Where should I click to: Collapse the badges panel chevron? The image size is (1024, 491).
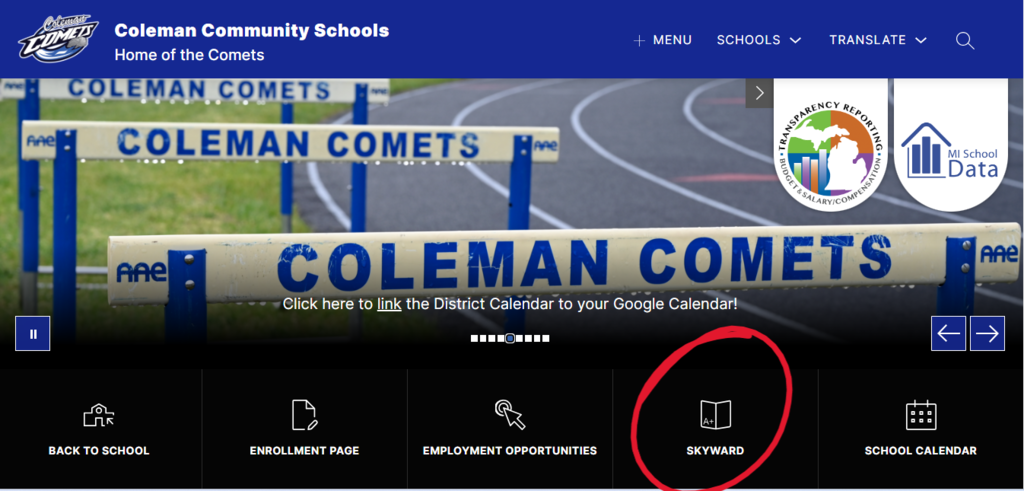[759, 93]
